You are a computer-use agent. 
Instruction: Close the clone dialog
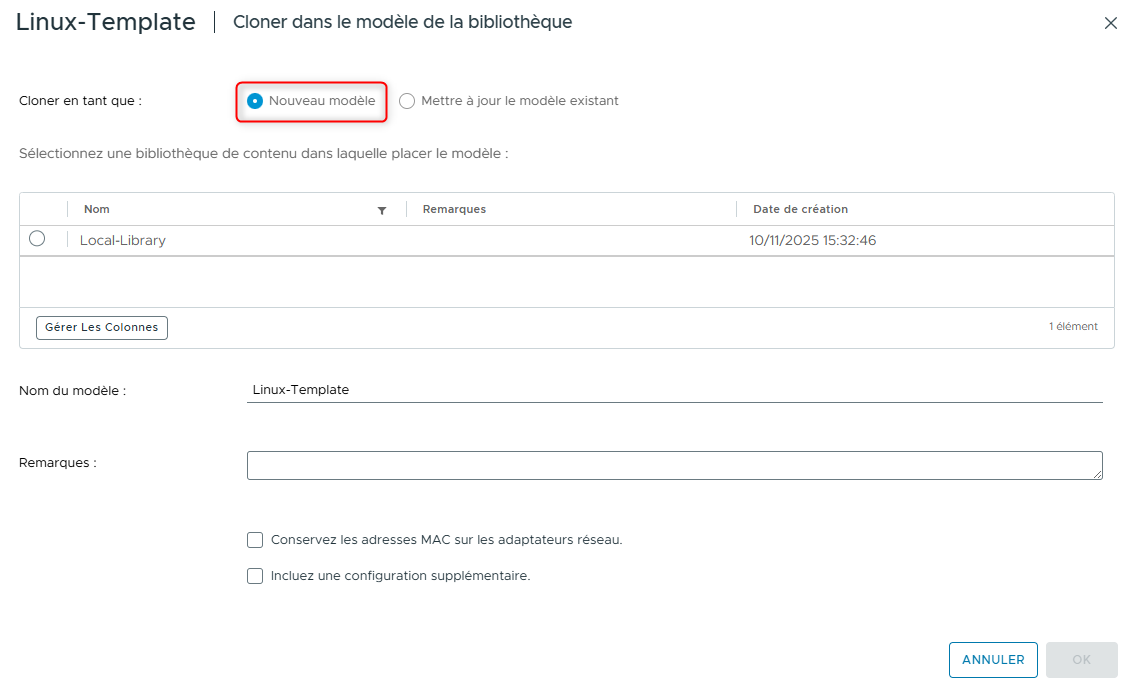coord(1110,22)
